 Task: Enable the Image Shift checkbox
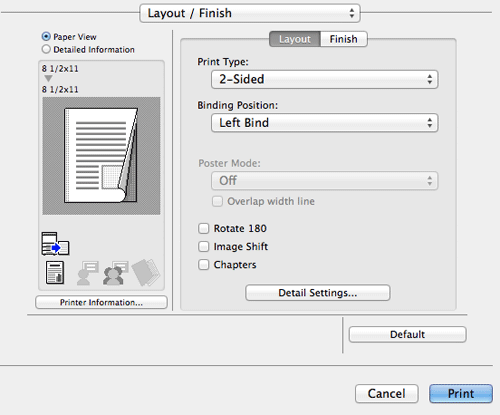click(x=203, y=246)
